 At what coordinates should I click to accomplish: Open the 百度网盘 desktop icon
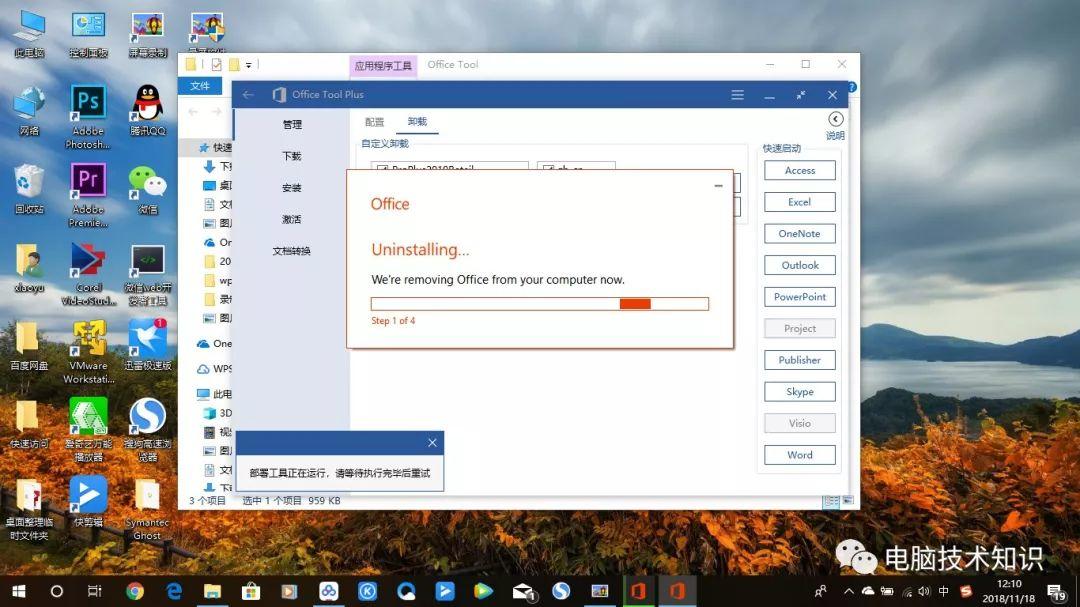(x=29, y=346)
